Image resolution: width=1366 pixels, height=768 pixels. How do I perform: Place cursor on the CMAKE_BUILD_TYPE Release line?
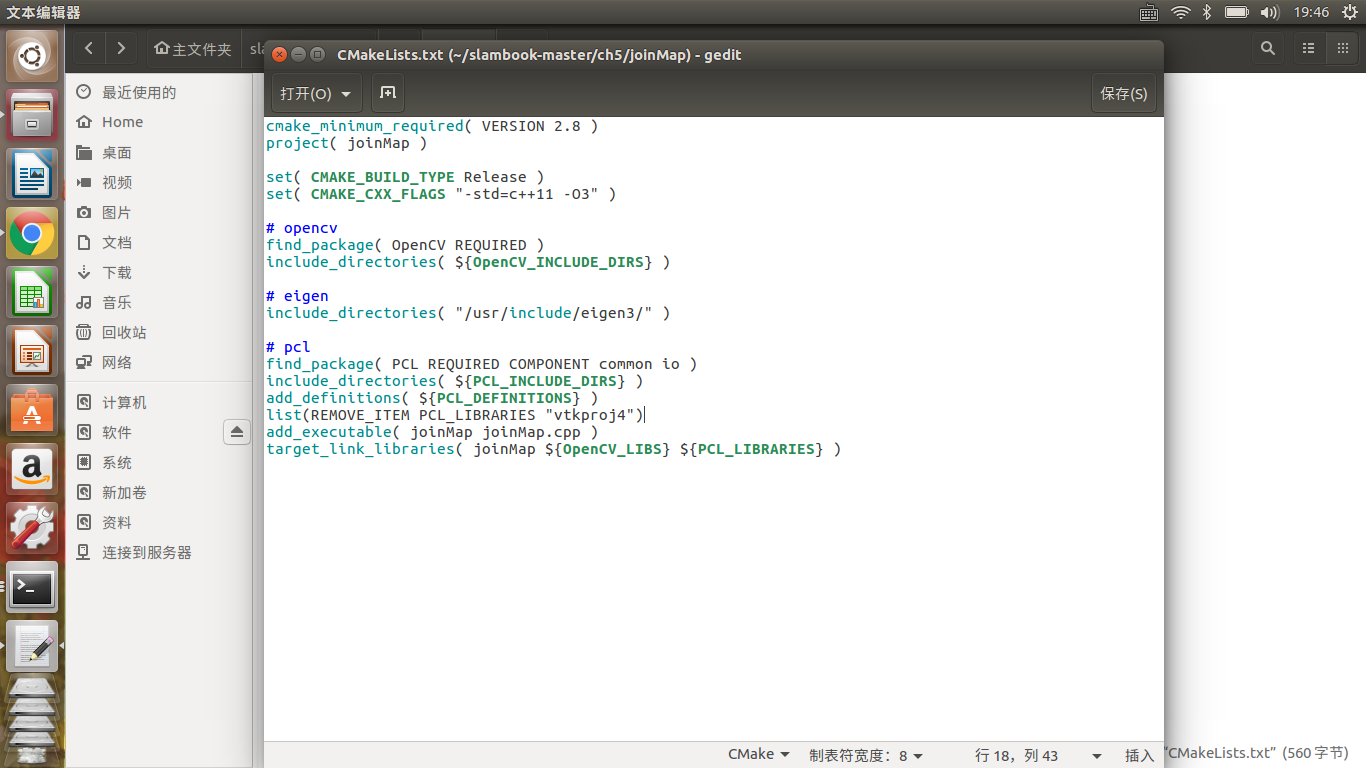coord(405,177)
